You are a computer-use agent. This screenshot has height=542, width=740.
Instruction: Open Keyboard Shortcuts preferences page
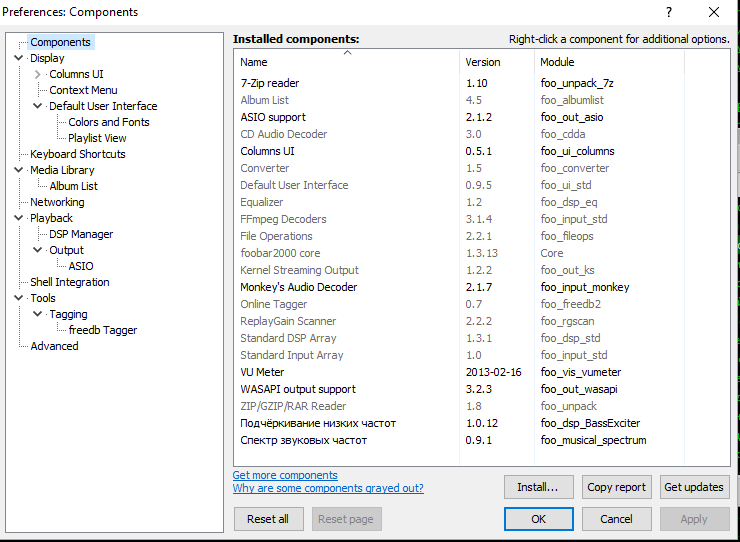pos(78,154)
